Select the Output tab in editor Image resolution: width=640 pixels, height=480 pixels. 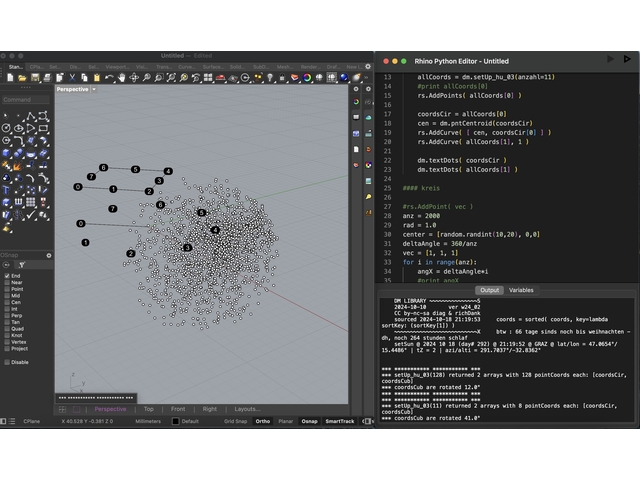489,290
